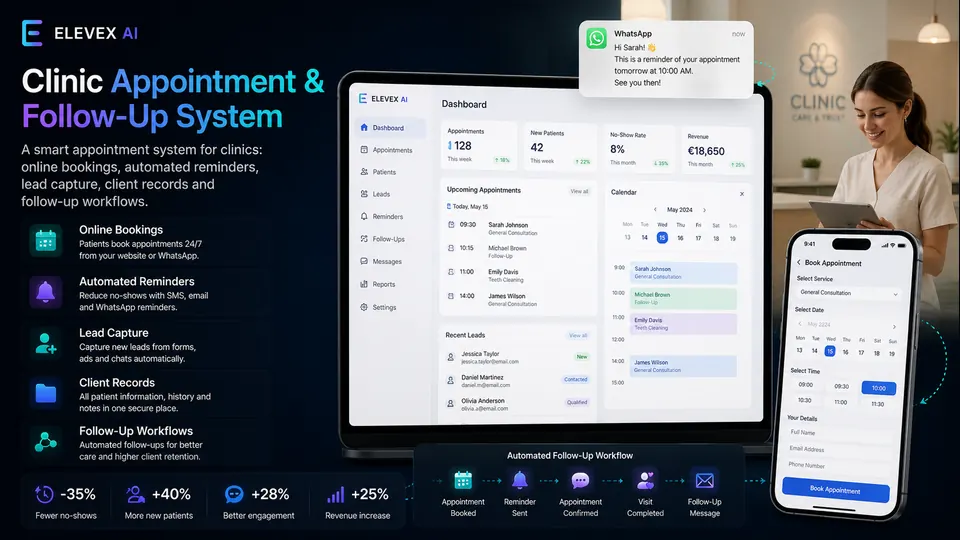Select the 09:30 time slot on phone
This screenshot has height=540, width=960.
pyautogui.click(x=841, y=386)
